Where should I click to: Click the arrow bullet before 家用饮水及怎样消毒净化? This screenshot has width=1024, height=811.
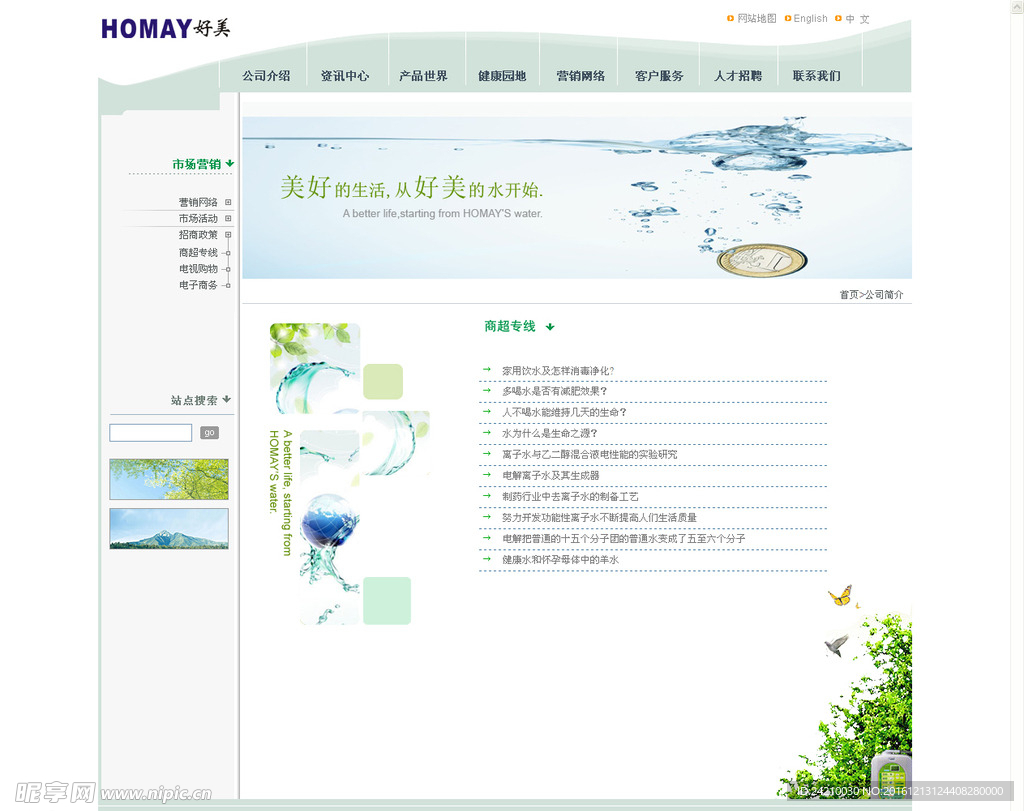(487, 370)
